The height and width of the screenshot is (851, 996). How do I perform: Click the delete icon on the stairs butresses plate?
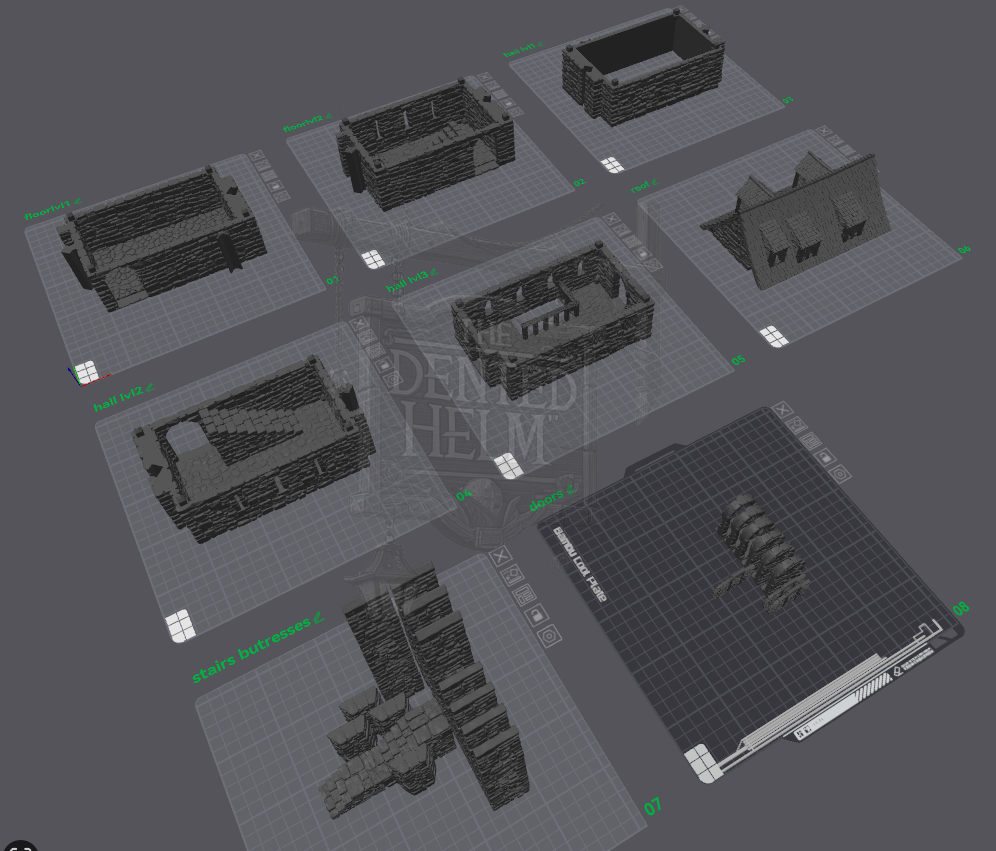point(503,554)
